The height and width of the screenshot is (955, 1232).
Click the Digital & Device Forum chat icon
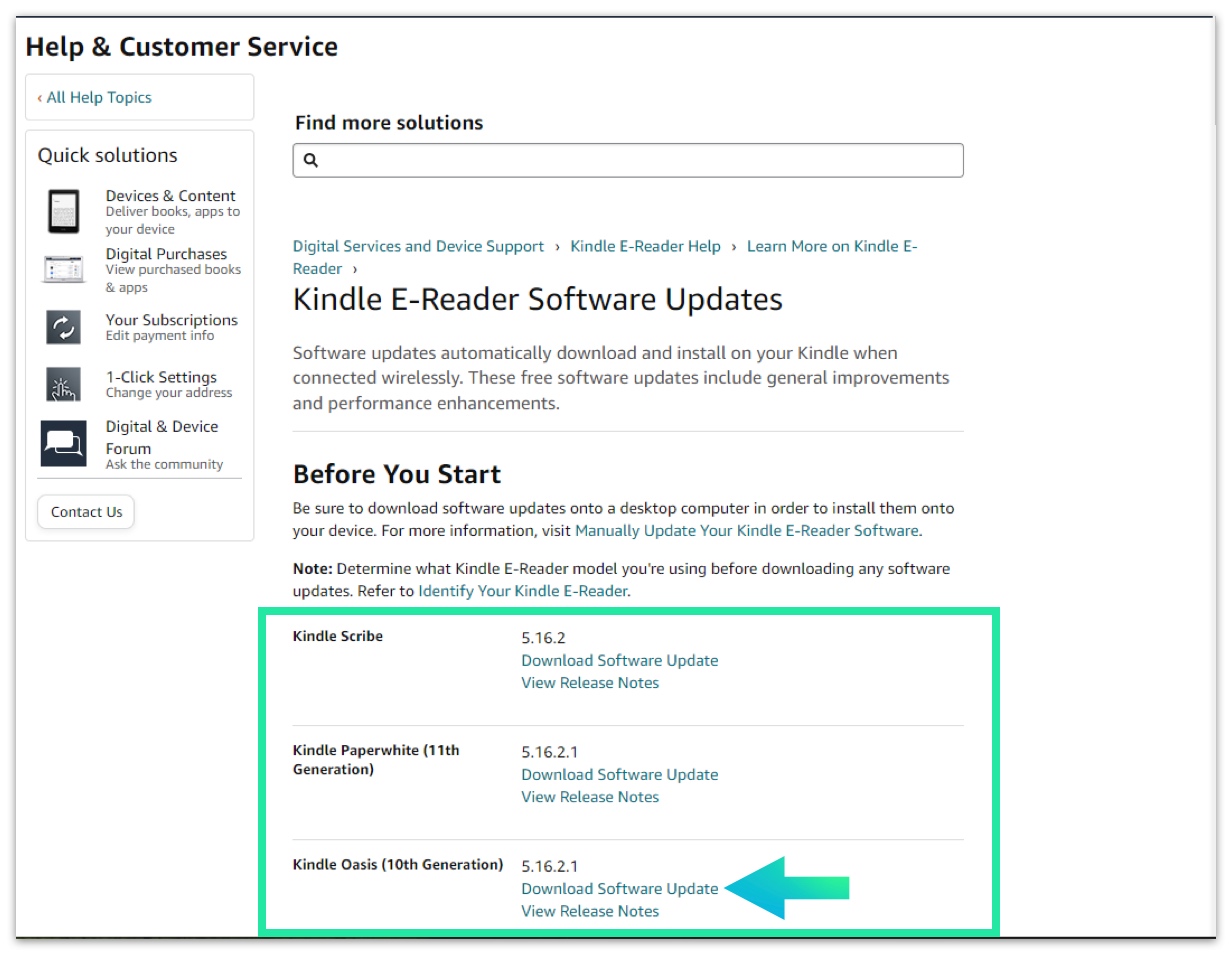63,443
